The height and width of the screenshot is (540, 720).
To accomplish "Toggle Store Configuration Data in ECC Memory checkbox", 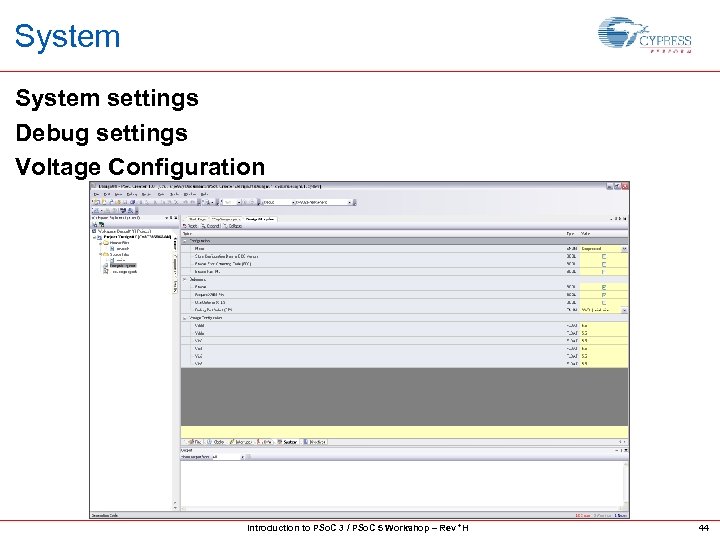I will tap(604, 257).
